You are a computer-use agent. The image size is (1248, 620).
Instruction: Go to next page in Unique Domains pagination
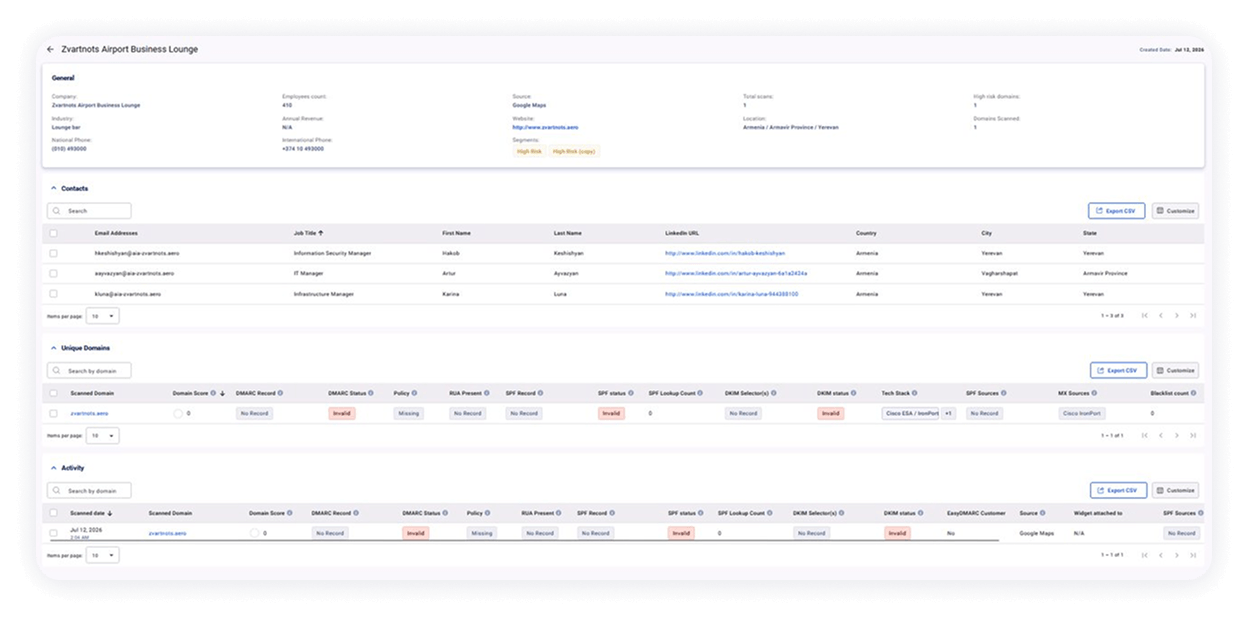[x=1177, y=435]
